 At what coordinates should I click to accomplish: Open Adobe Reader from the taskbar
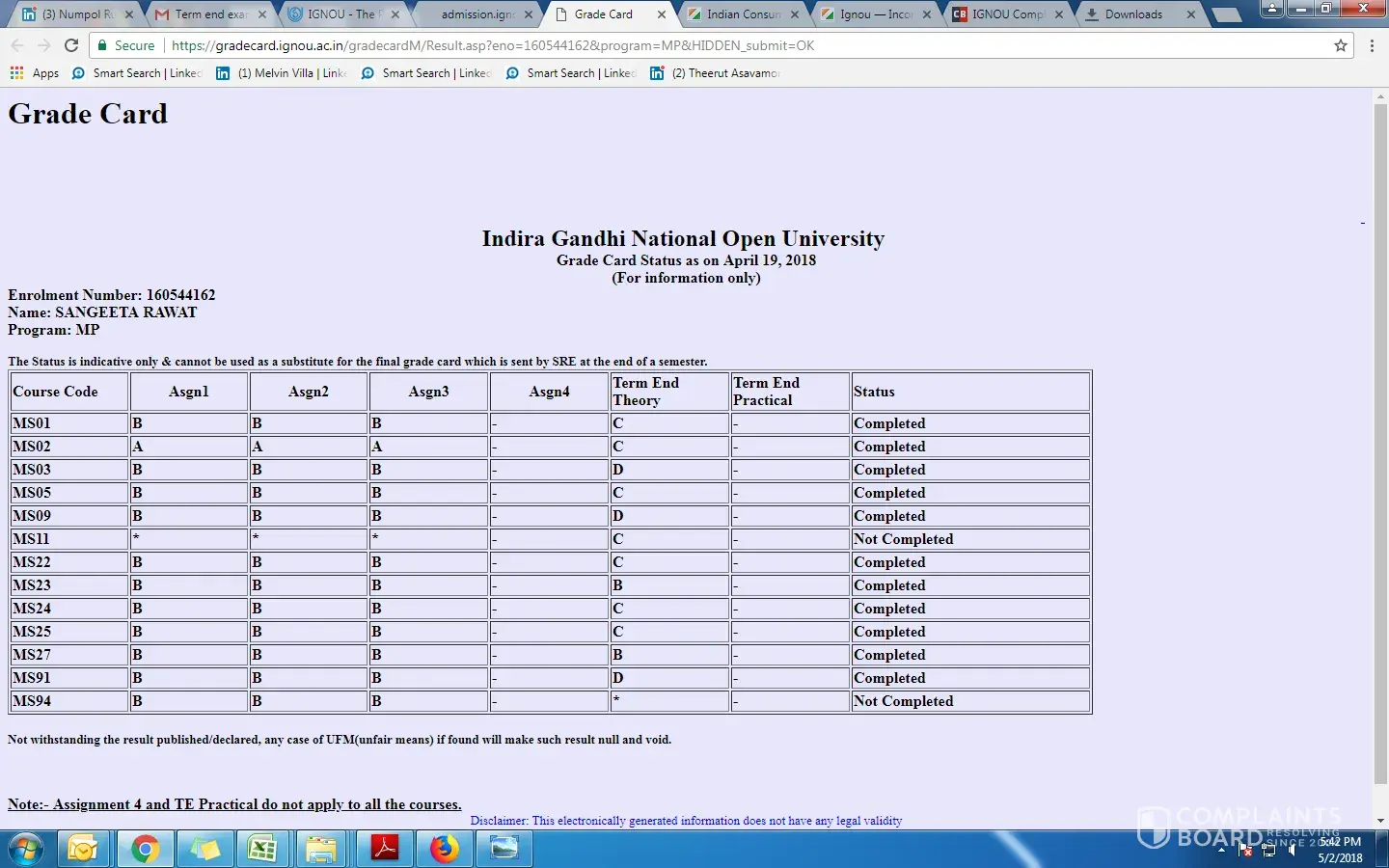pos(385,849)
